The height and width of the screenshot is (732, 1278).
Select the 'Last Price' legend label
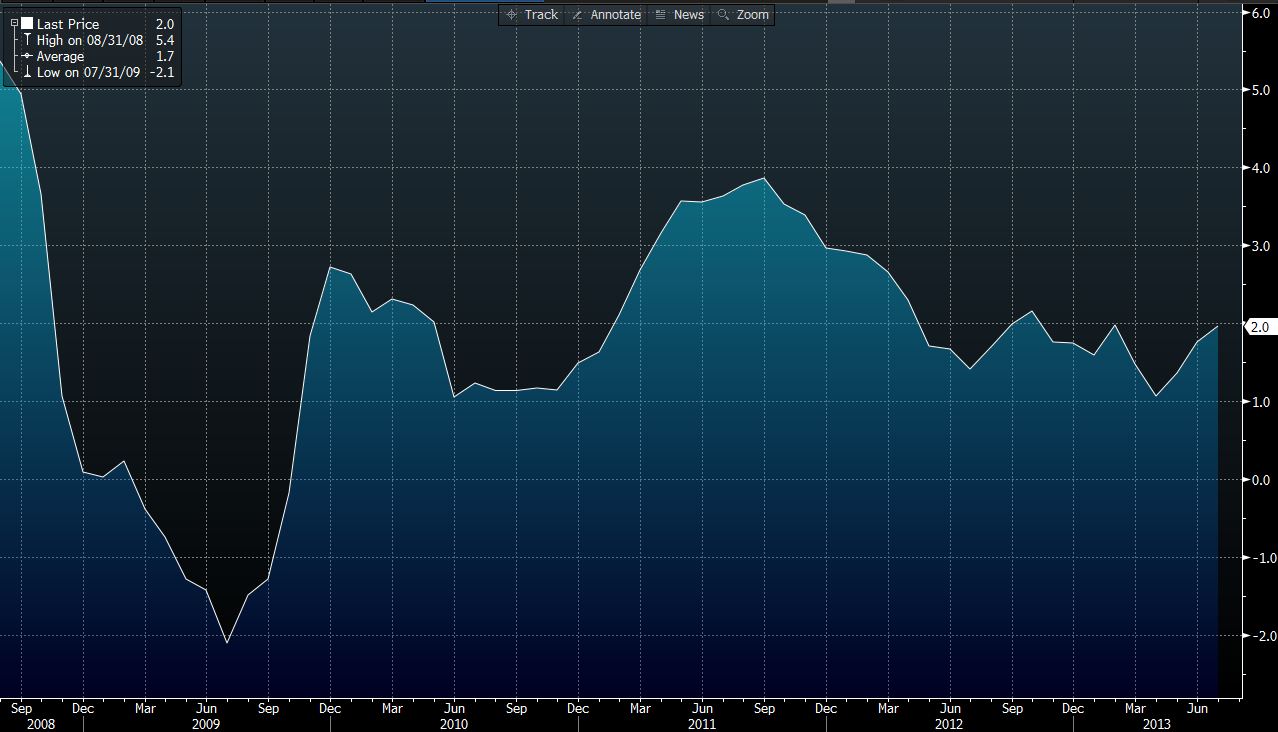point(68,24)
